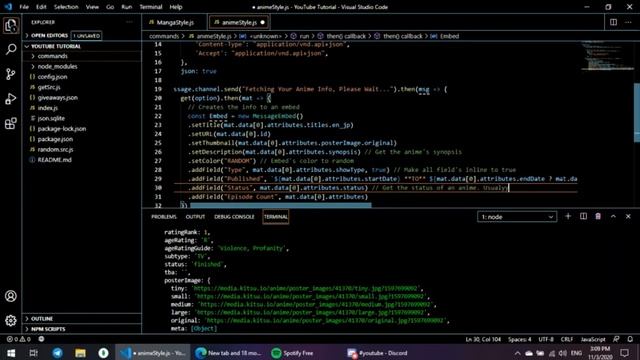Open Spotify Free taskbar item
Image resolution: width=640 pixels, height=360 pixels.
tap(292, 353)
